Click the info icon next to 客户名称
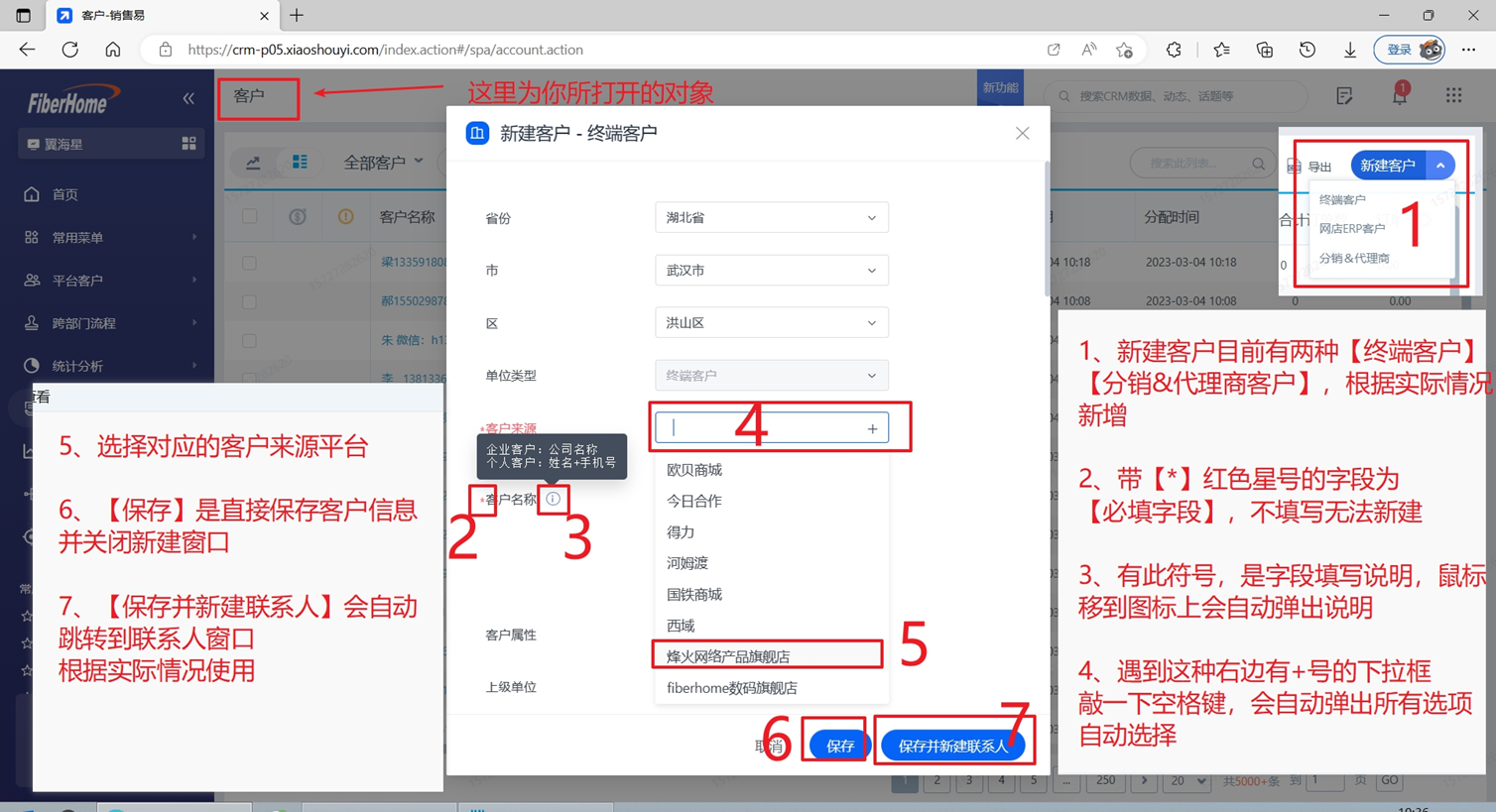This screenshot has height=812, width=1496. pos(553,499)
